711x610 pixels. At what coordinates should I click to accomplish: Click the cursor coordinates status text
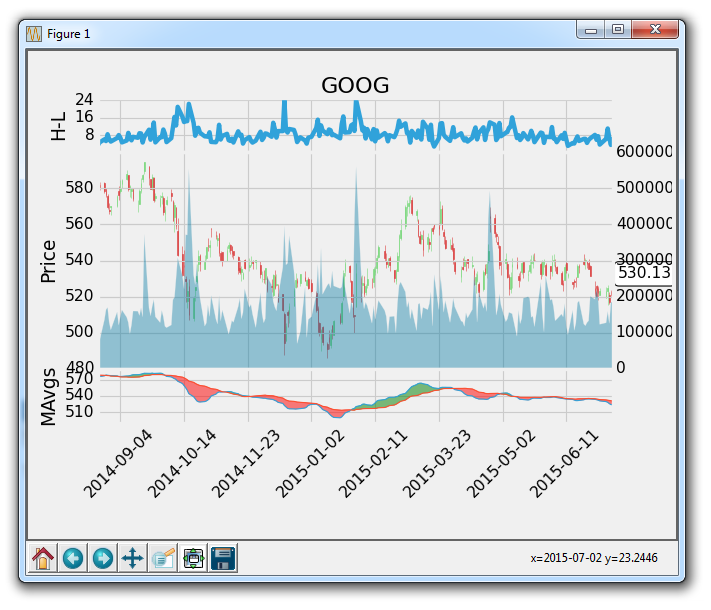click(x=591, y=558)
